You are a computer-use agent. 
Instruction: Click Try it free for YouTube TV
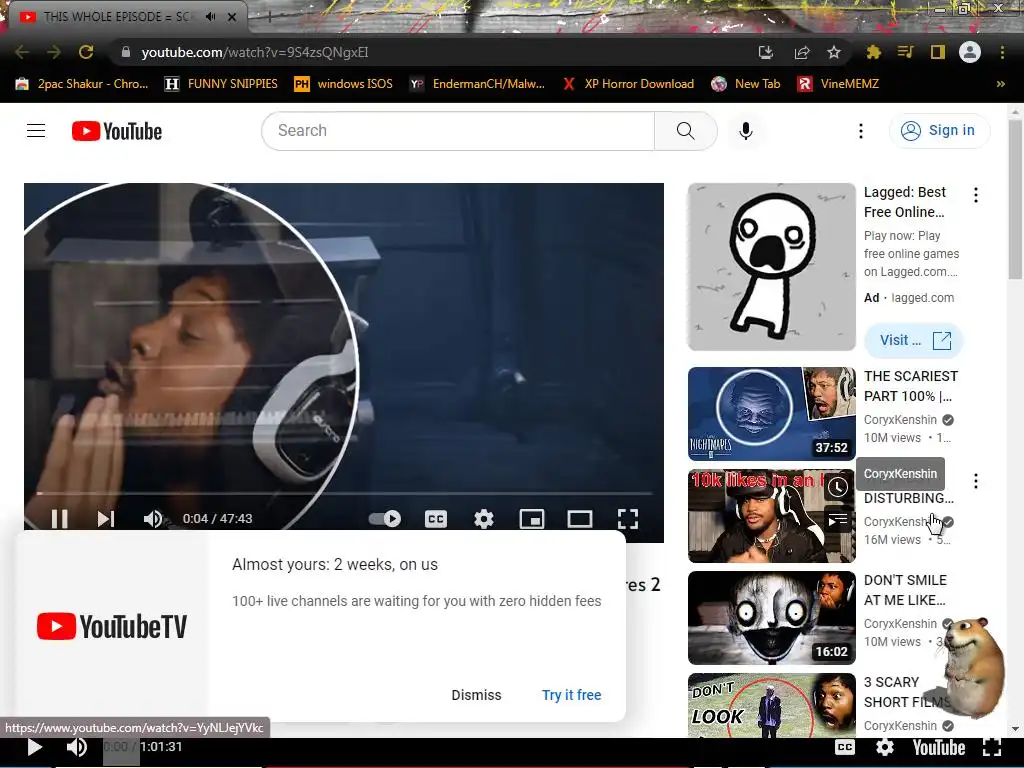tap(571, 695)
